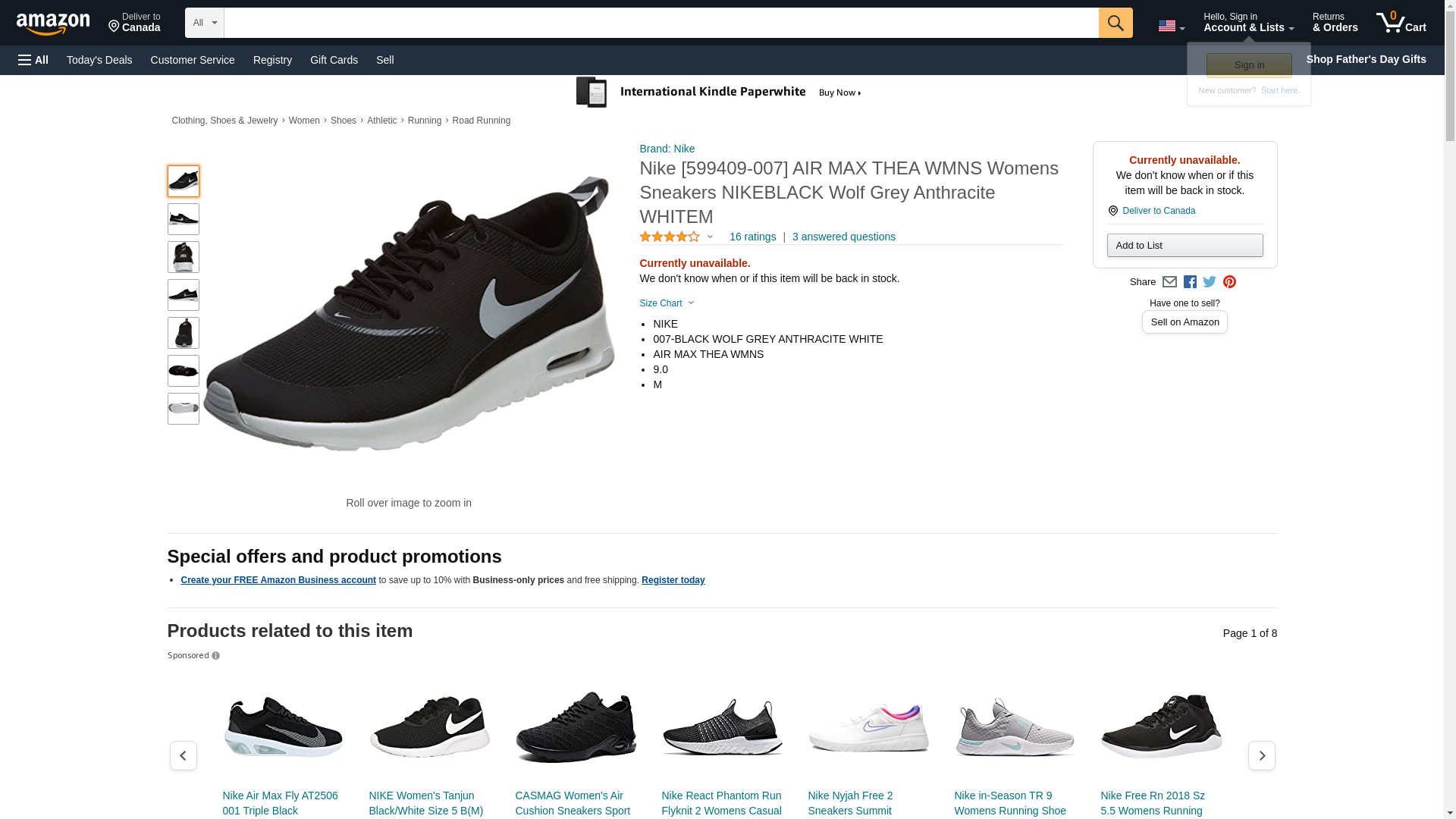Screen dimensions: 1456x819
Task: Open the 16 ratings link
Action: pos(752,237)
